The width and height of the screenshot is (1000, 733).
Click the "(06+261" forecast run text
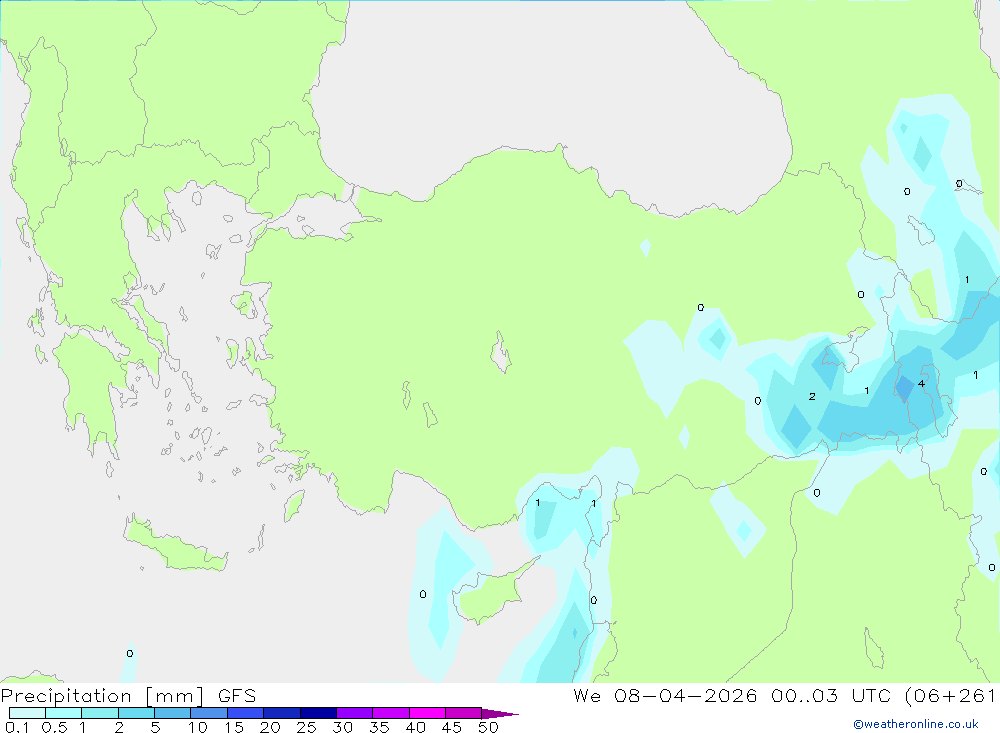click(950, 695)
